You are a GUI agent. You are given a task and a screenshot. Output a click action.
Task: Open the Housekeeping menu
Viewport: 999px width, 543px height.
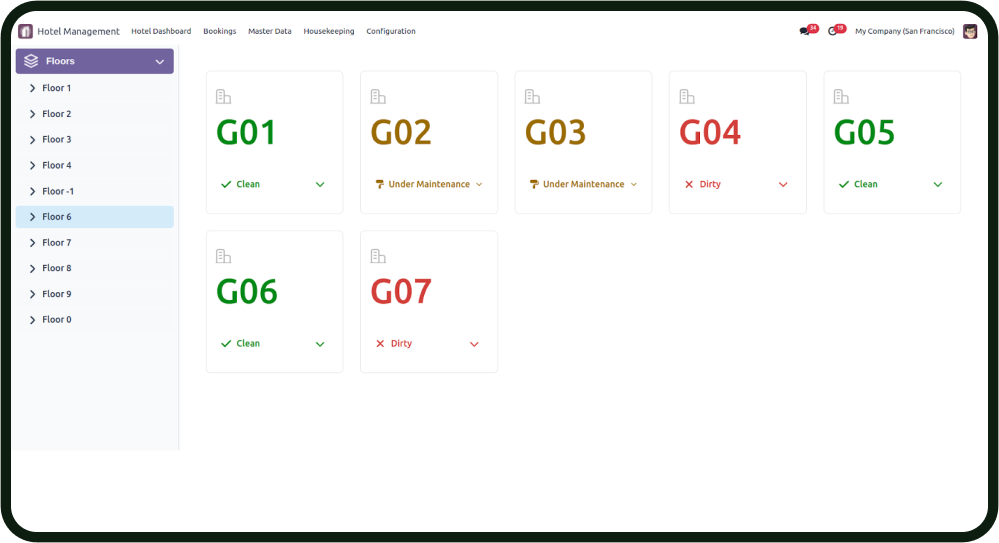329,31
